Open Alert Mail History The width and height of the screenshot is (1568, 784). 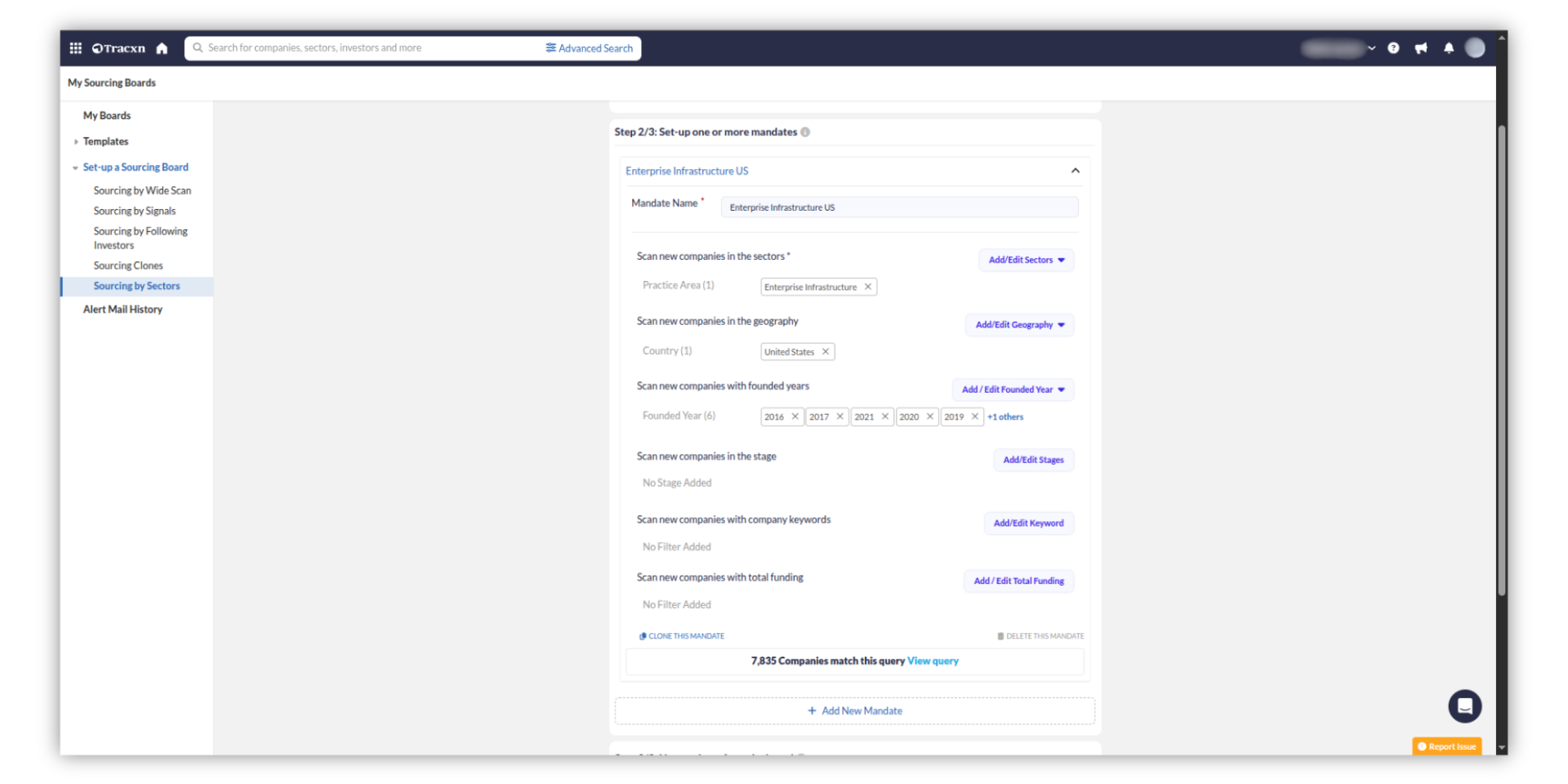click(x=122, y=310)
